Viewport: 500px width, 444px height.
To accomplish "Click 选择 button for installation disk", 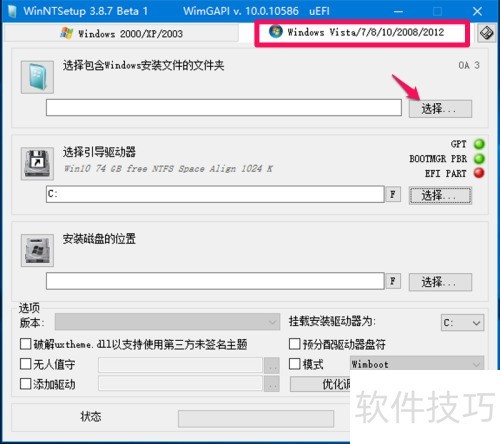I will (x=440, y=282).
